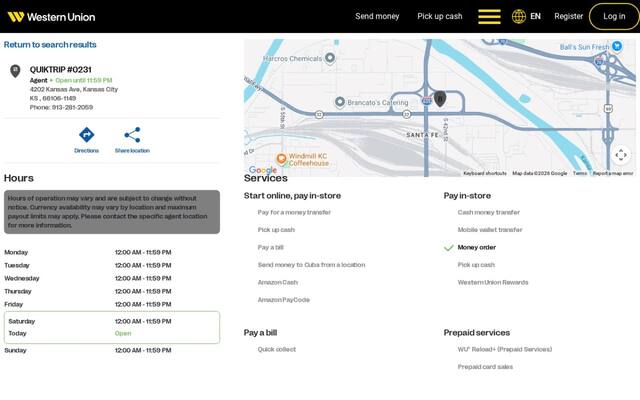Click the Money order service
Image resolution: width=640 pixels, height=400 pixels.
(x=477, y=247)
